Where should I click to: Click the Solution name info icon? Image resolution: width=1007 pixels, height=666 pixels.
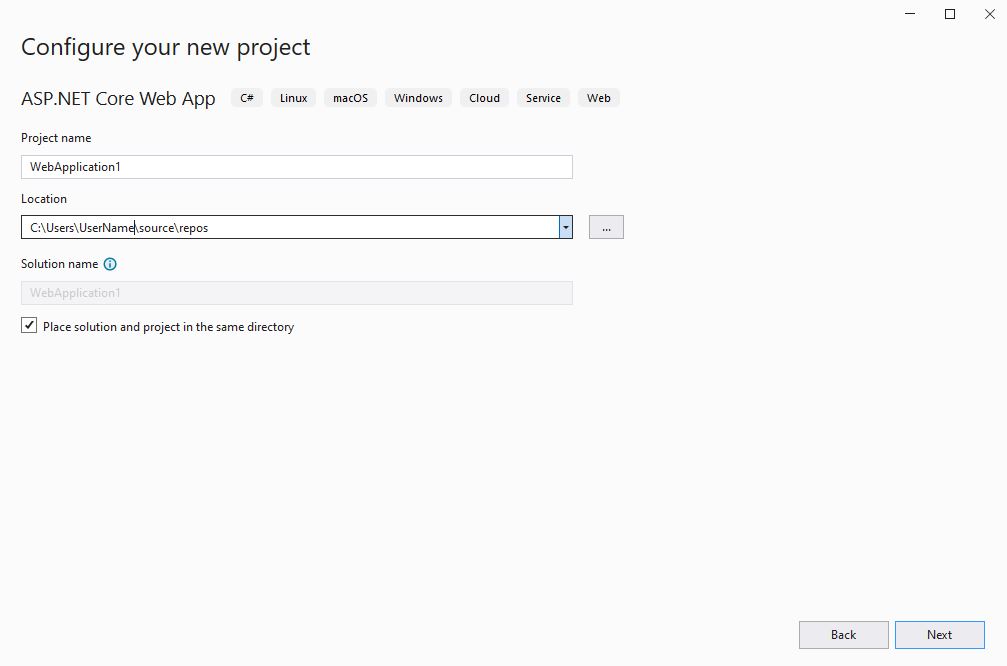click(110, 264)
